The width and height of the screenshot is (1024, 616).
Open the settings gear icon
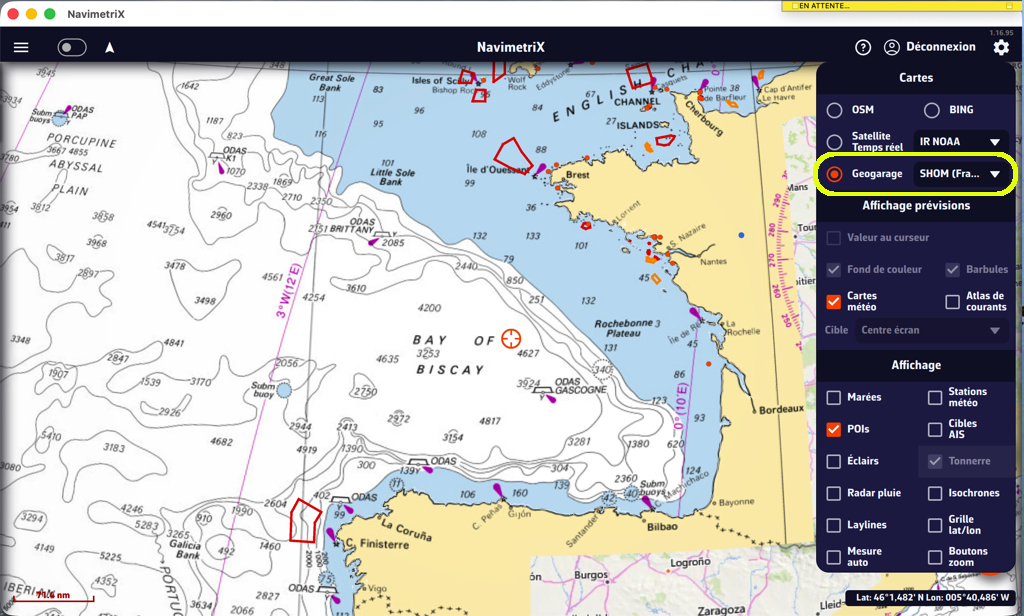point(1001,47)
